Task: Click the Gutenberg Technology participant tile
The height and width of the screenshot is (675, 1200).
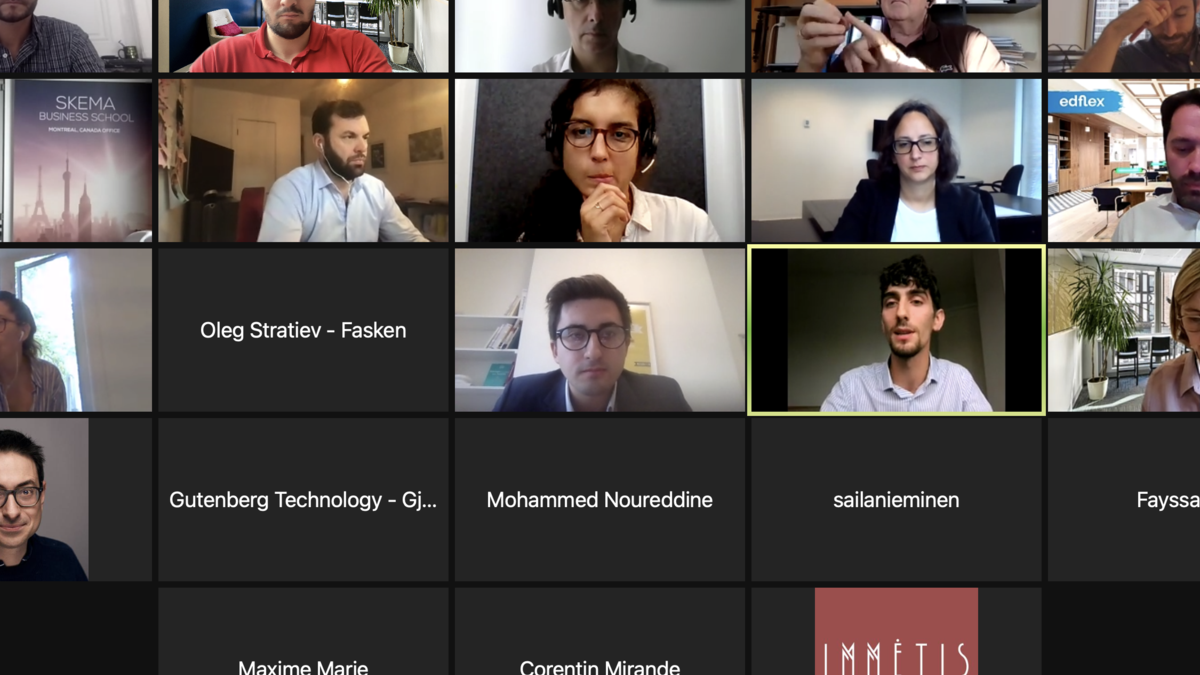Action: [303, 500]
